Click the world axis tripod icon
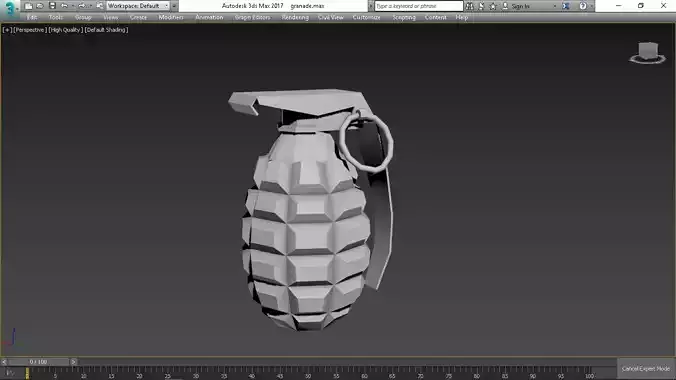The image size is (676, 380). click(x=12, y=338)
